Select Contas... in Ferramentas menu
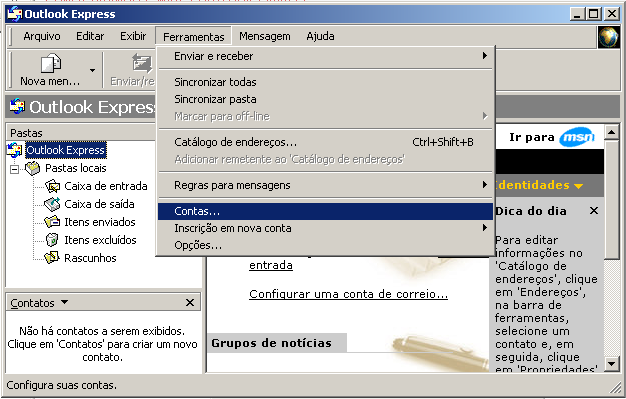Viewport: 626px width, 399px height. point(325,211)
